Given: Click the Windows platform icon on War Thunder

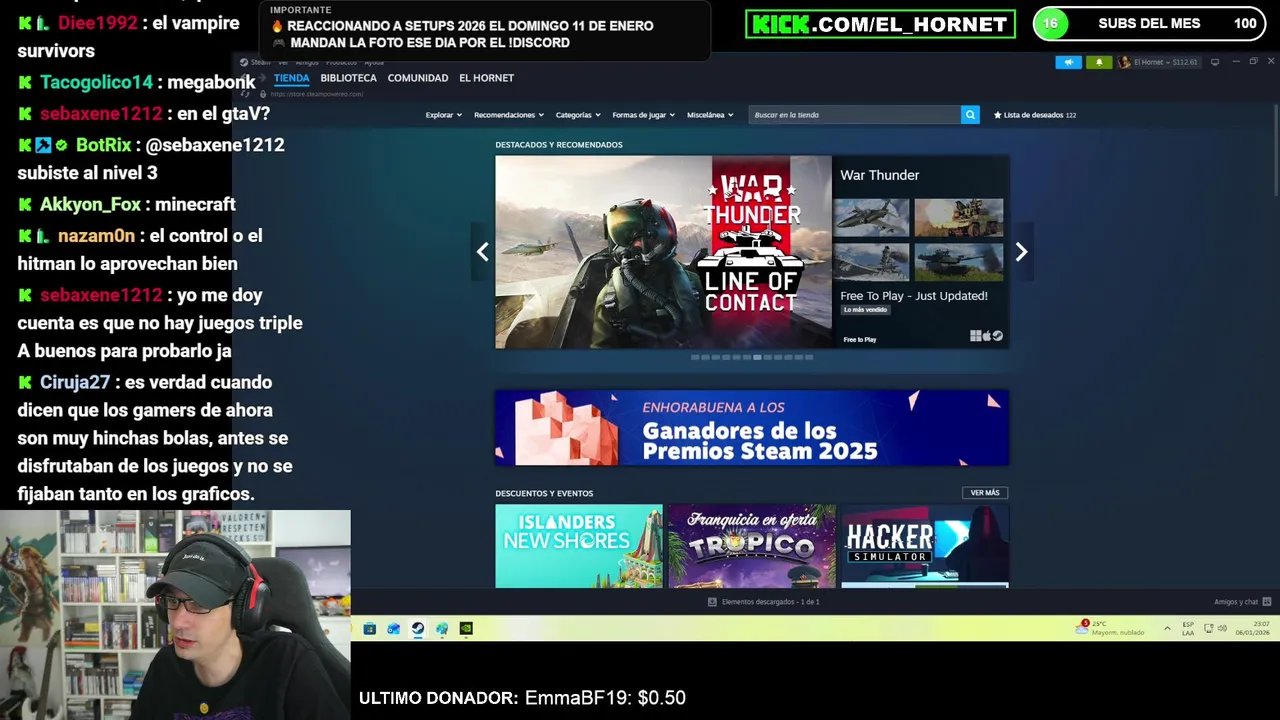Looking at the screenshot, I should 975,336.
